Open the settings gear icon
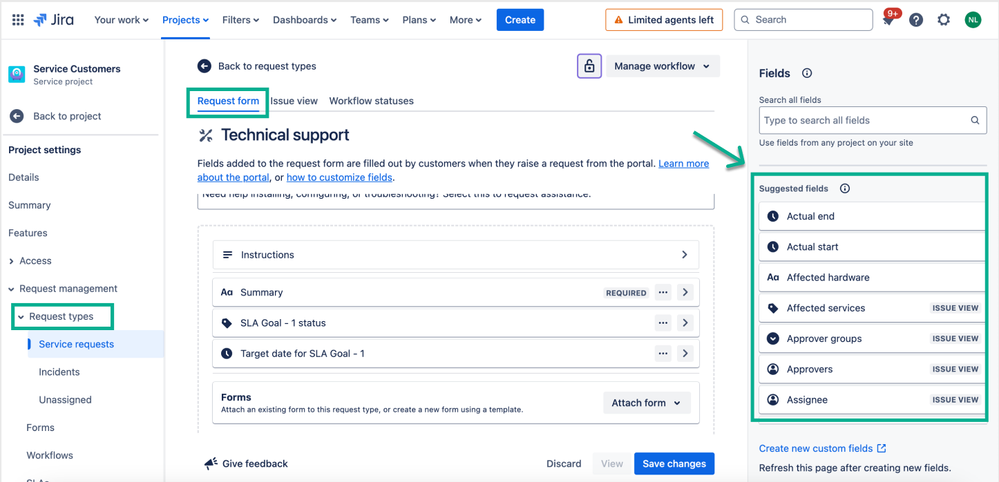This screenshot has width=999, height=482. 944,20
